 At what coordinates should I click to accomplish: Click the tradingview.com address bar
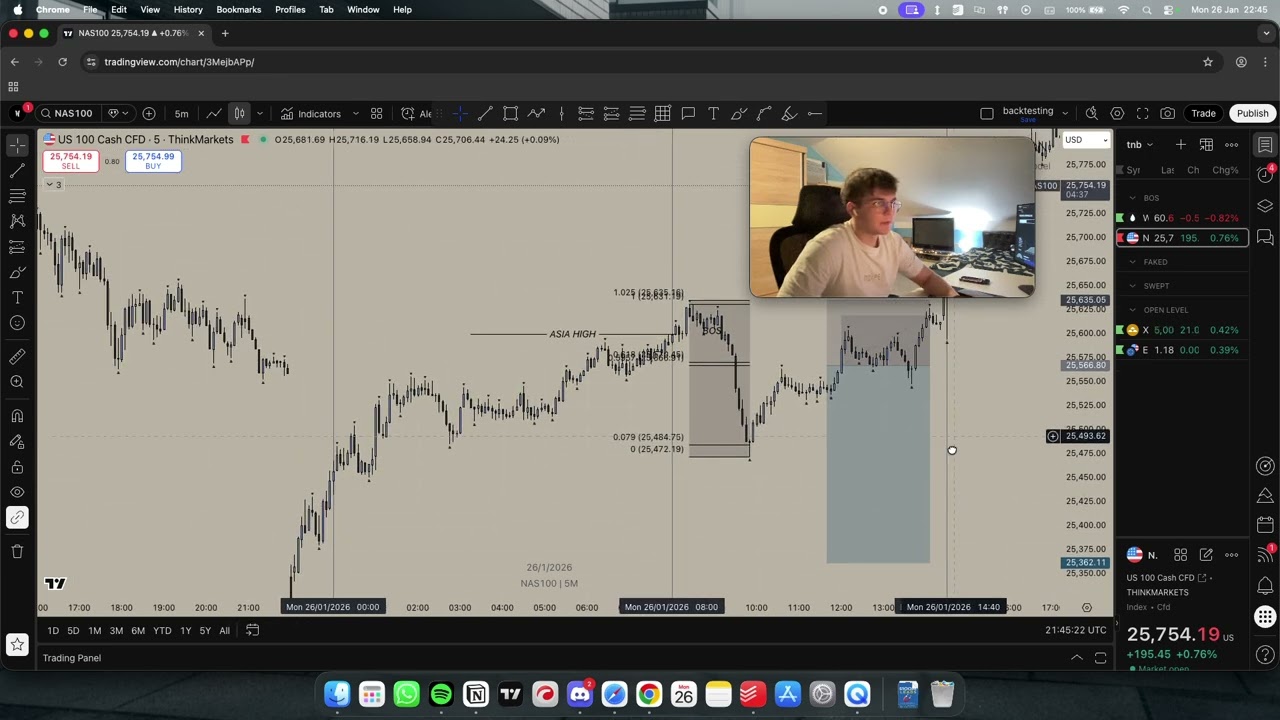(640, 62)
